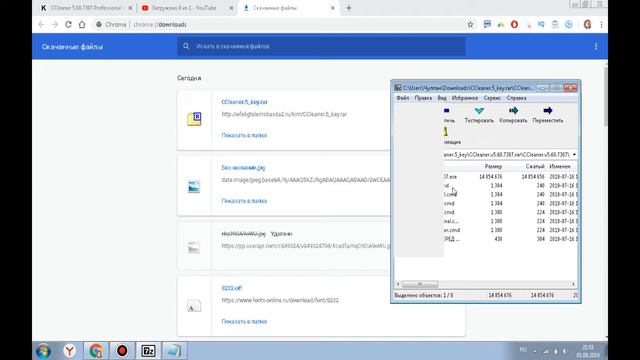The width and height of the screenshot is (640, 360).
Task: Click the font file icon of 0222.otf
Action: pos(194,306)
